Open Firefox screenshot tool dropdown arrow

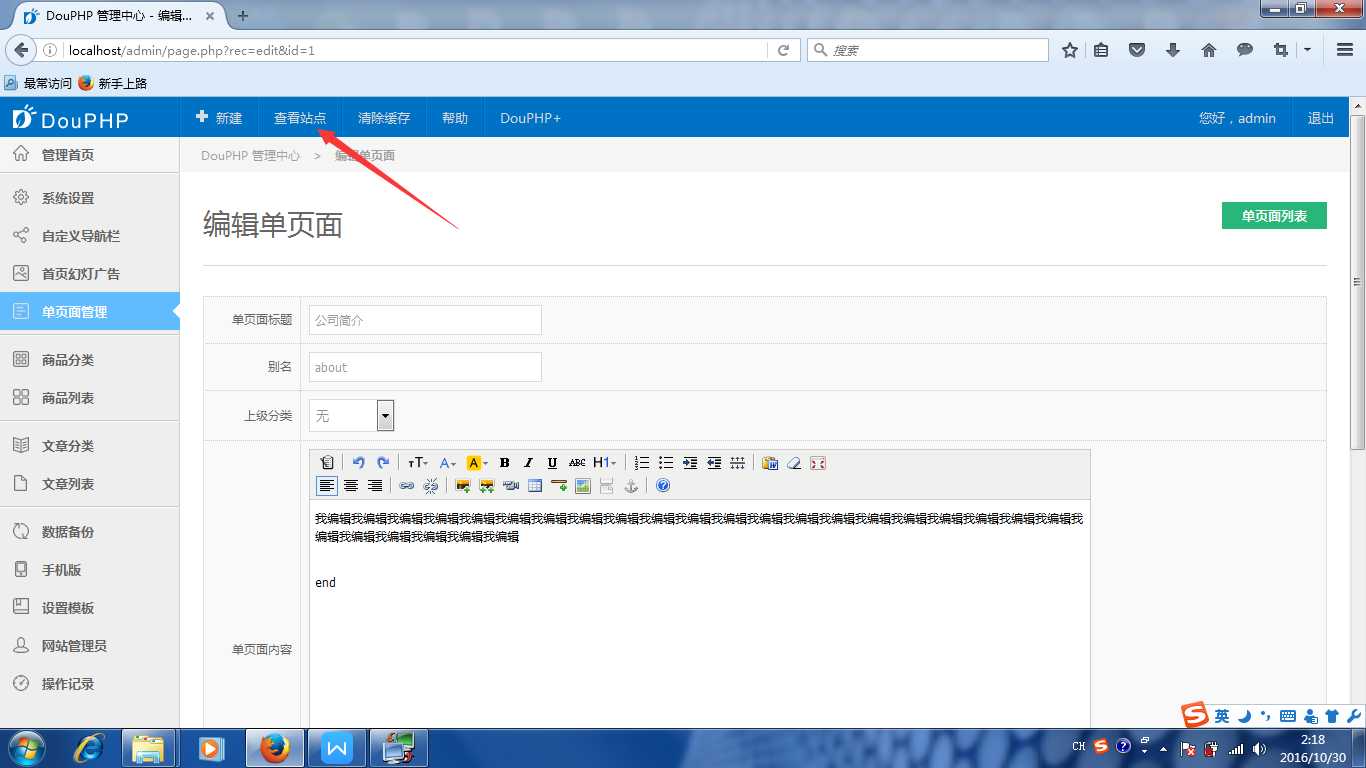[1307, 50]
